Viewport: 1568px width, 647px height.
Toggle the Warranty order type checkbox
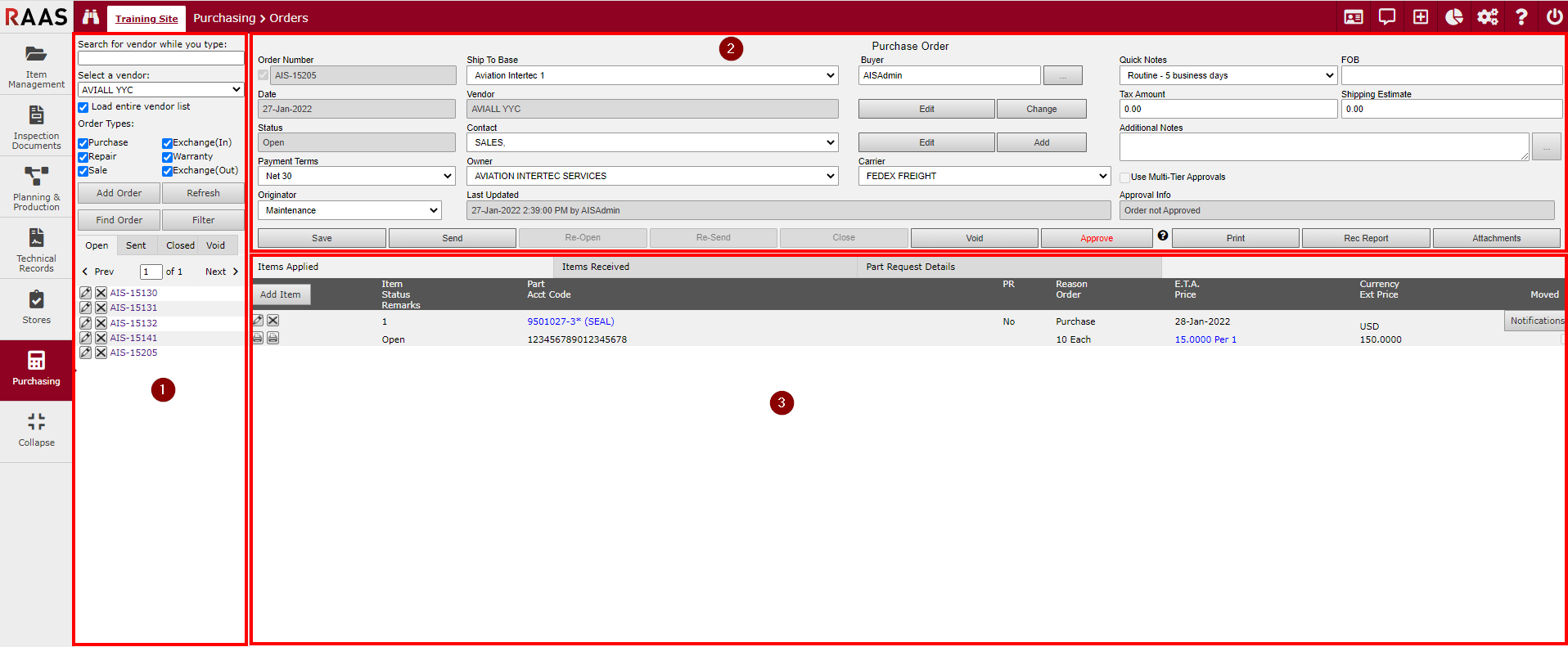[167, 157]
